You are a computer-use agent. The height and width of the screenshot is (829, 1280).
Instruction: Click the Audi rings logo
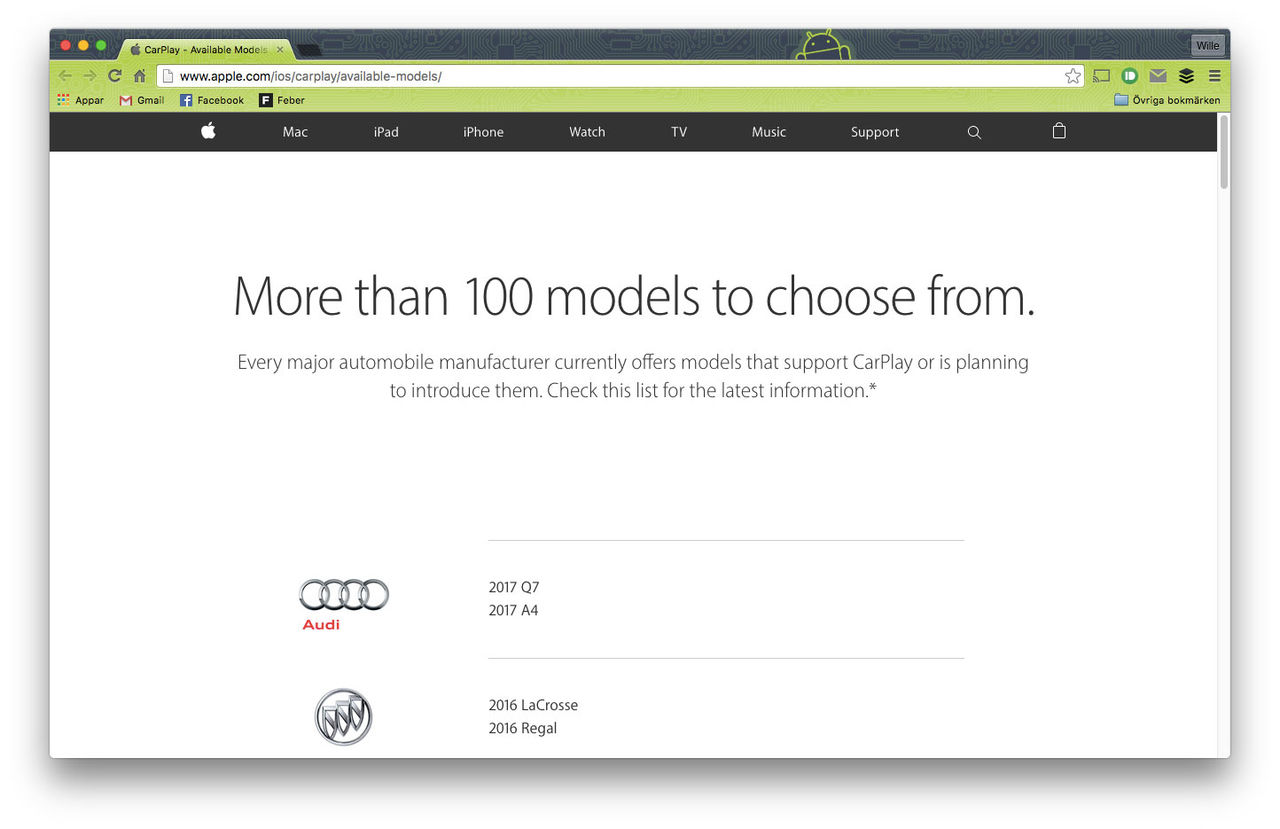(x=343, y=593)
